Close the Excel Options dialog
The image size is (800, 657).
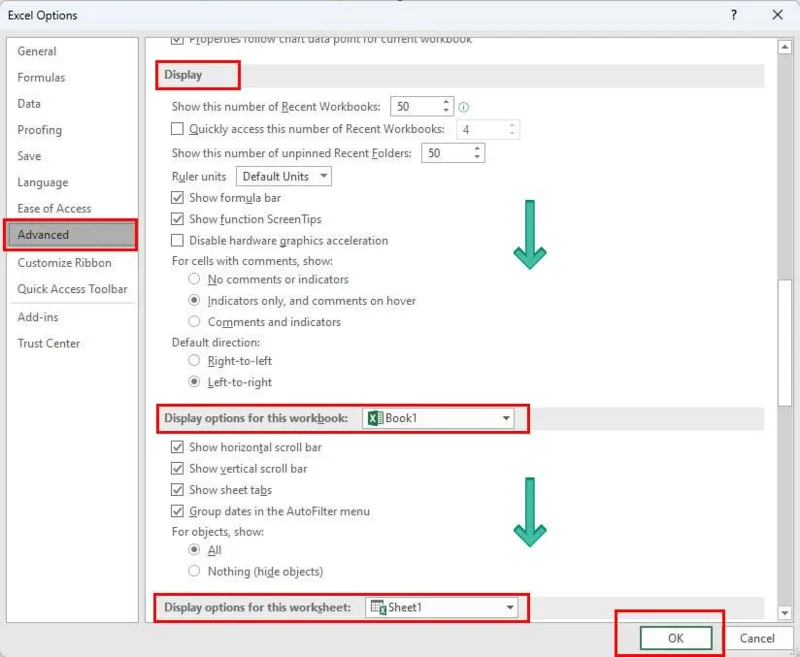(777, 15)
